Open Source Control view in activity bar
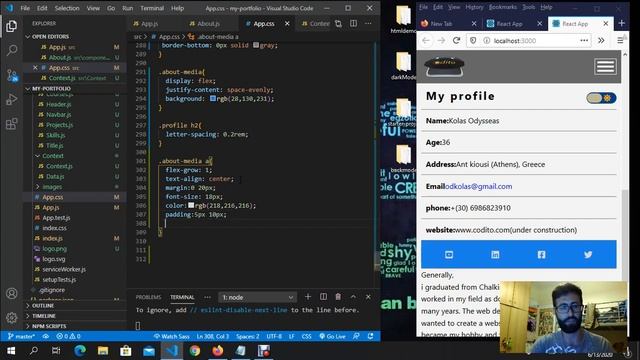The height and width of the screenshot is (360, 640). tap(11, 75)
